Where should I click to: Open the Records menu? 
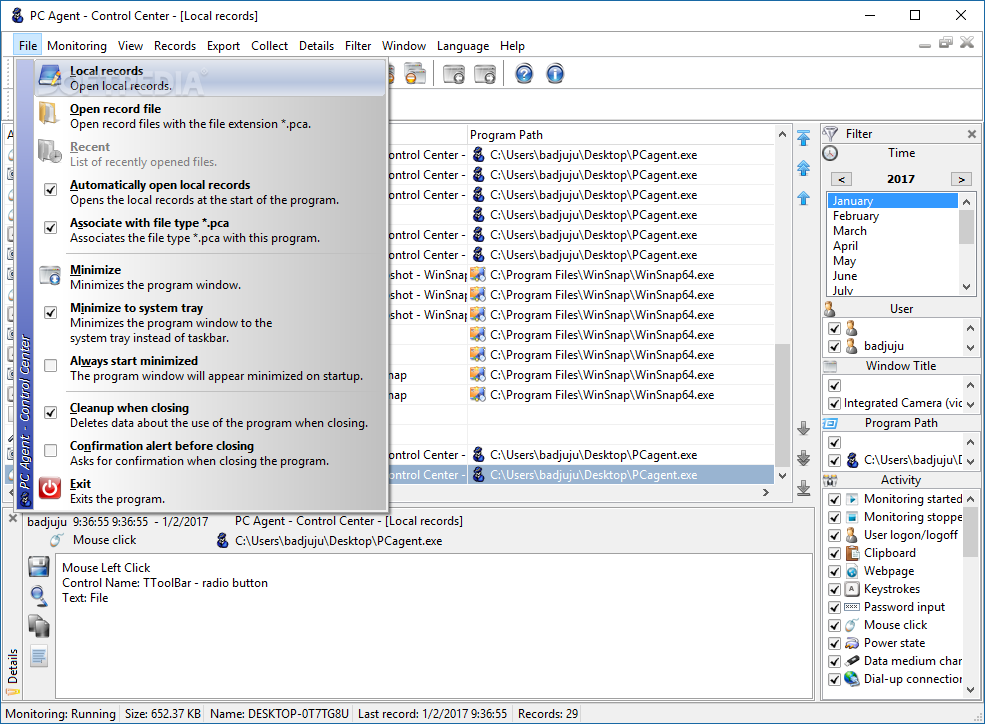click(175, 46)
